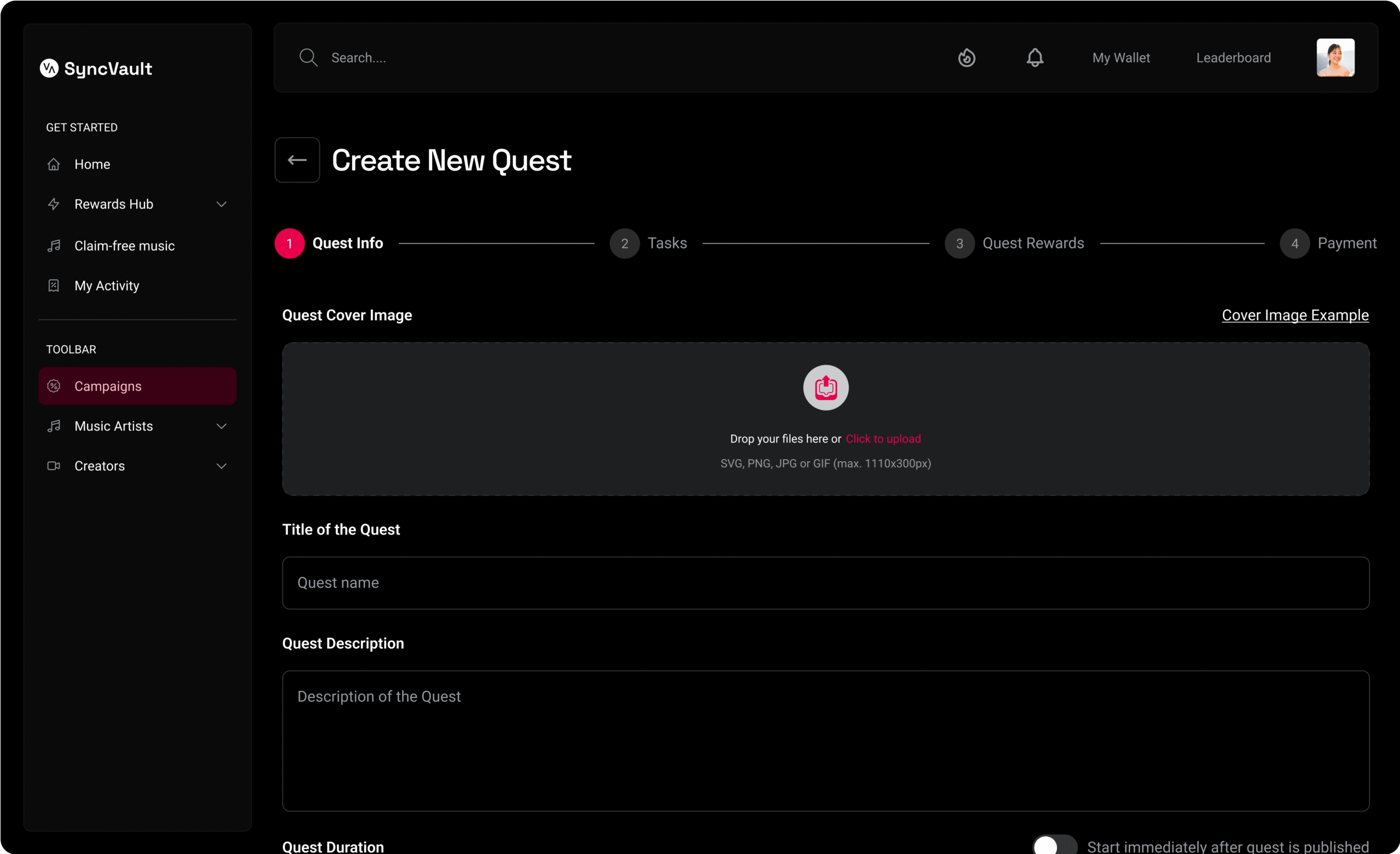
Task: Click the Quest name input field
Action: point(825,583)
